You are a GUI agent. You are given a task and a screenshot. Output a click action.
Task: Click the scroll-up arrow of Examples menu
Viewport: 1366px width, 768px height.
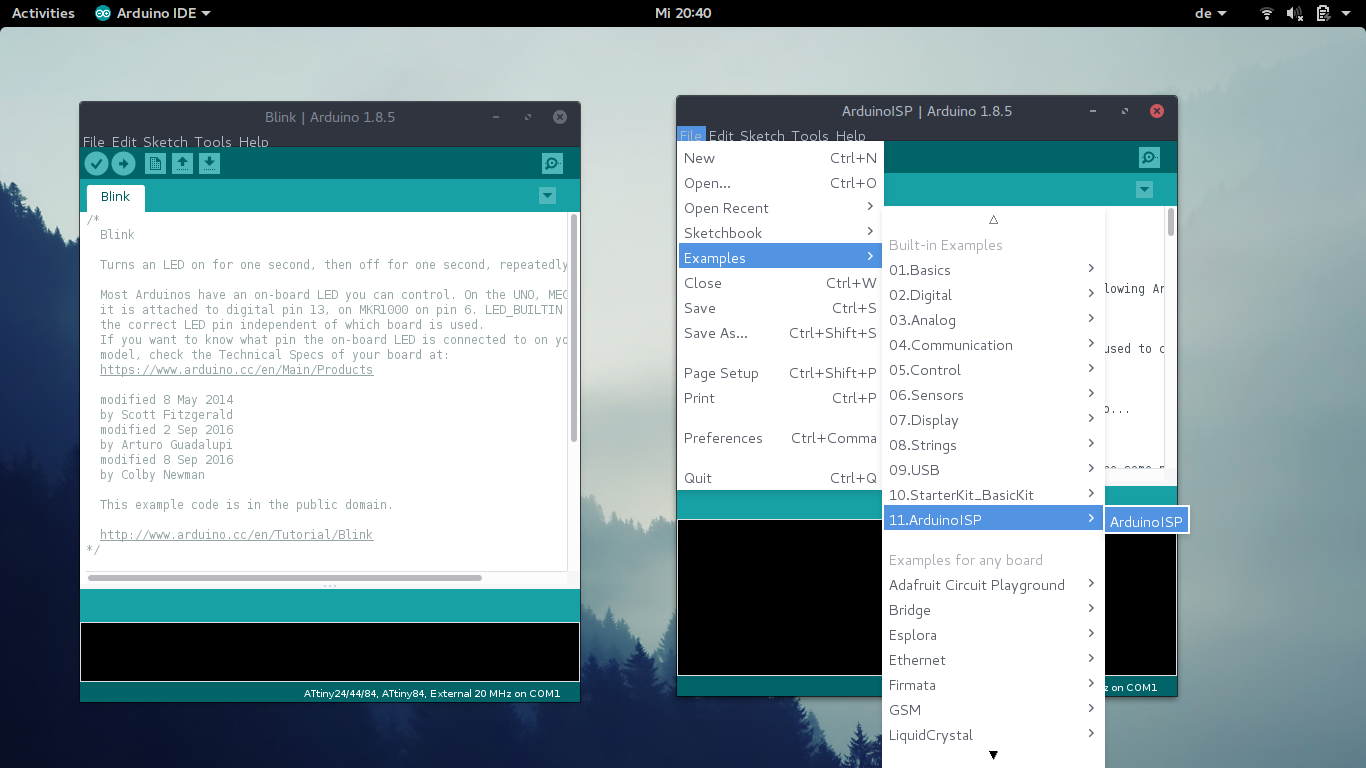click(993, 219)
